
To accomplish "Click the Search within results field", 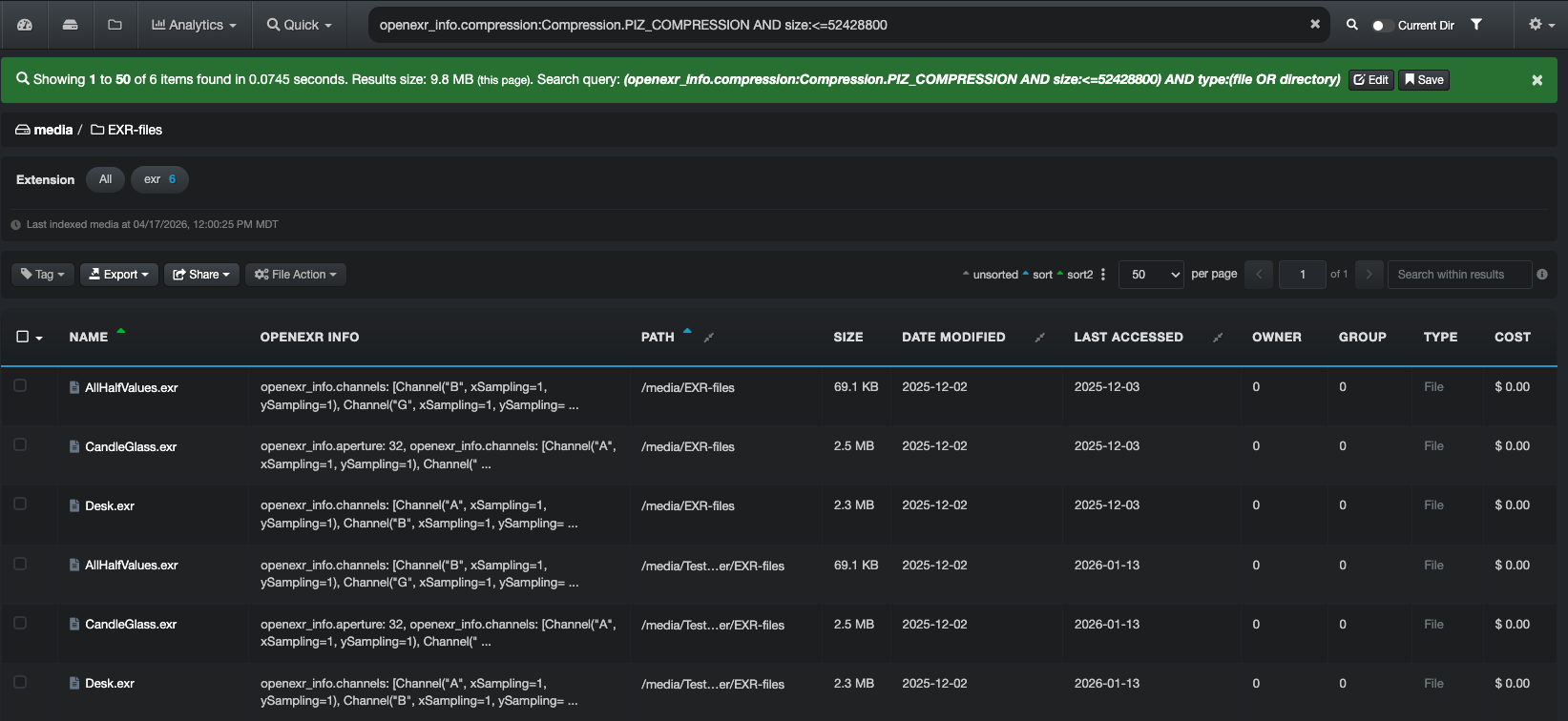I will point(1459,275).
